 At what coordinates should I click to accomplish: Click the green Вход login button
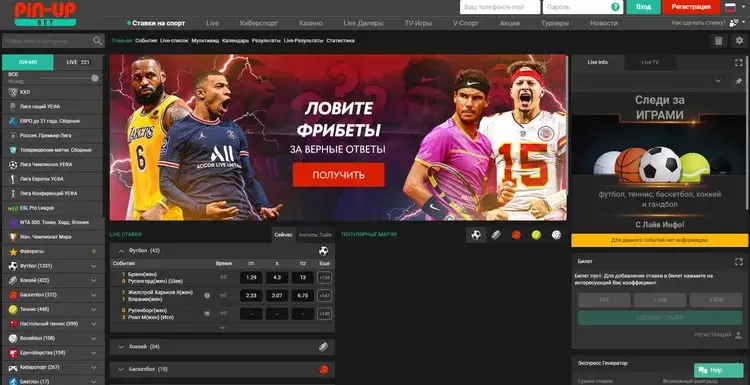pyautogui.click(x=643, y=7)
